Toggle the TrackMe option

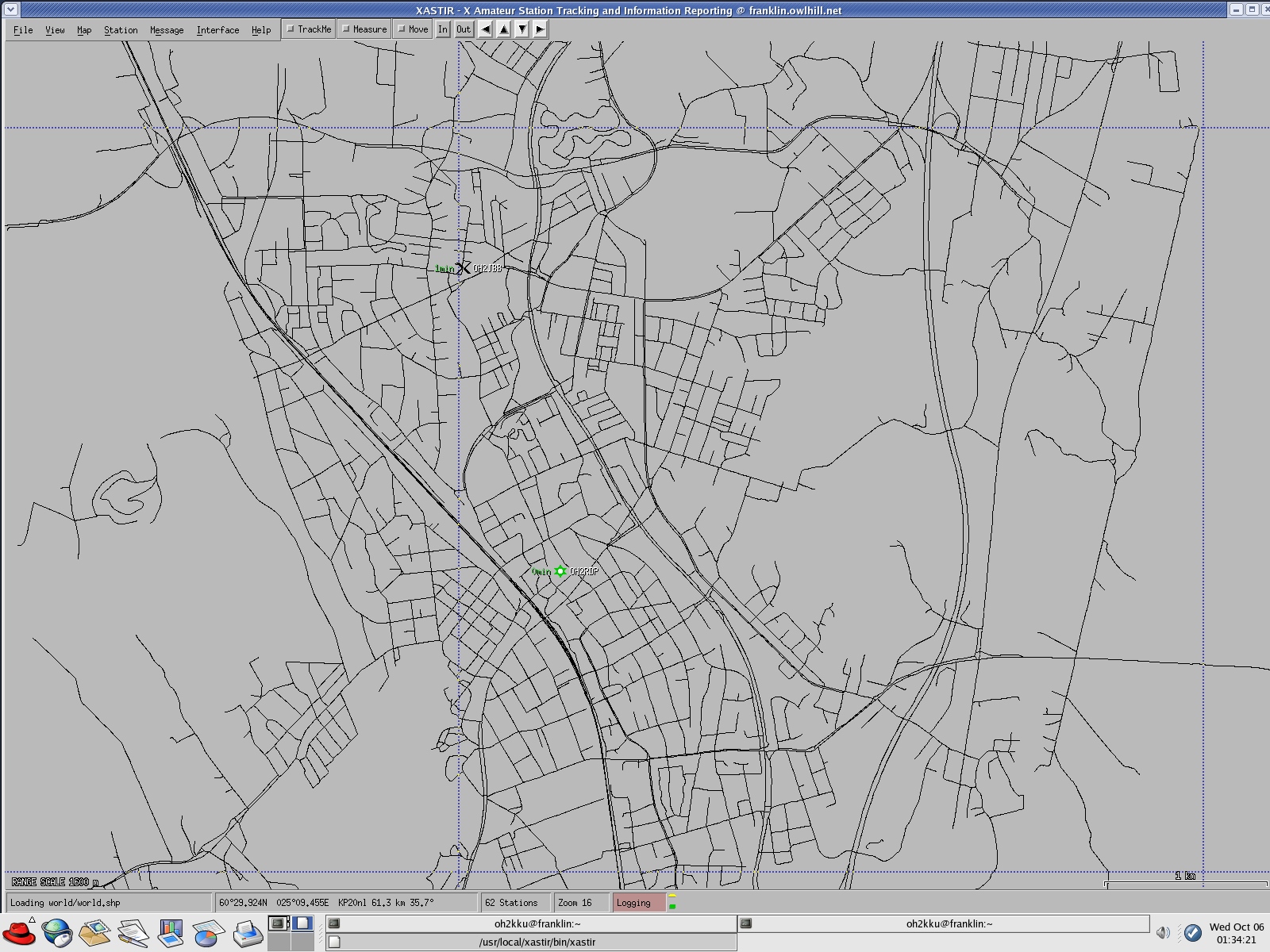pos(309,29)
